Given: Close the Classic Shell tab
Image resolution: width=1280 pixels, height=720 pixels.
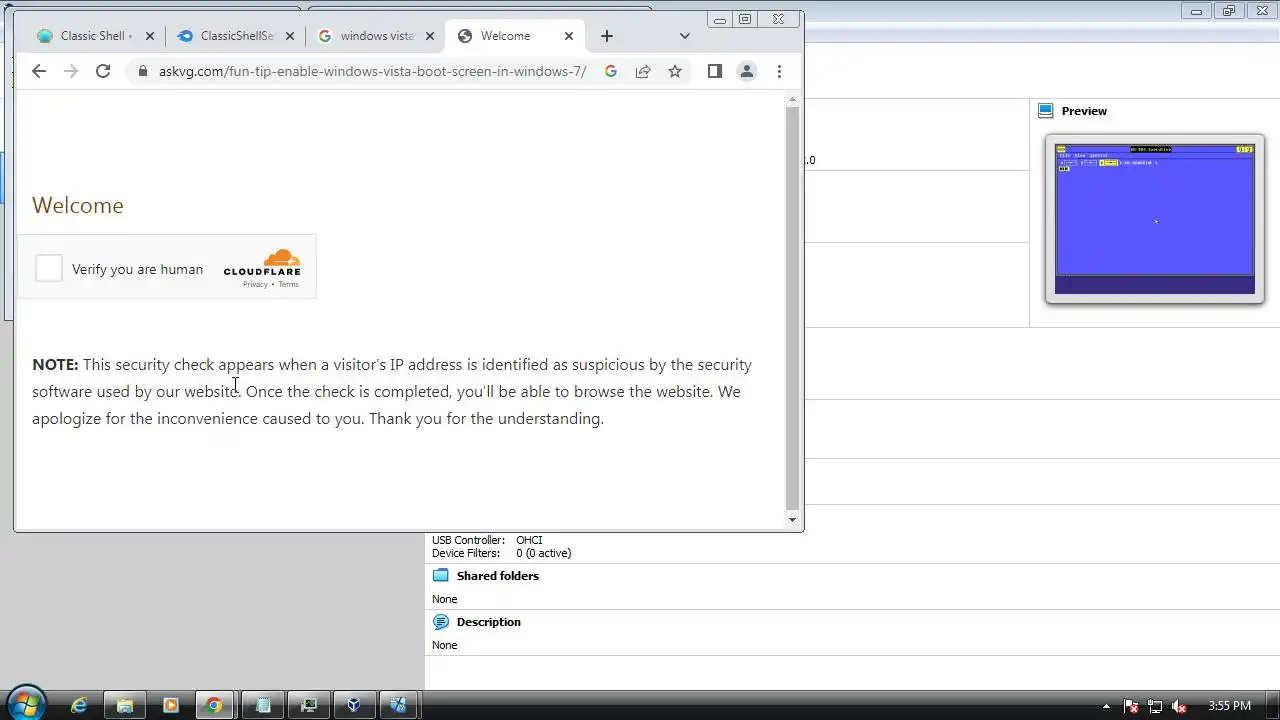Looking at the screenshot, I should pyautogui.click(x=150, y=36).
